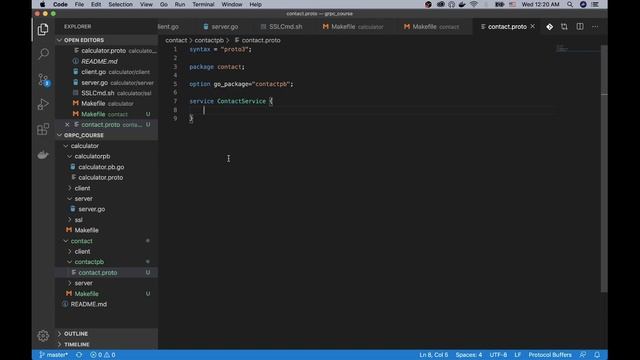640x360 pixels.
Task: Open README.md in file tree
Action: coord(89,304)
